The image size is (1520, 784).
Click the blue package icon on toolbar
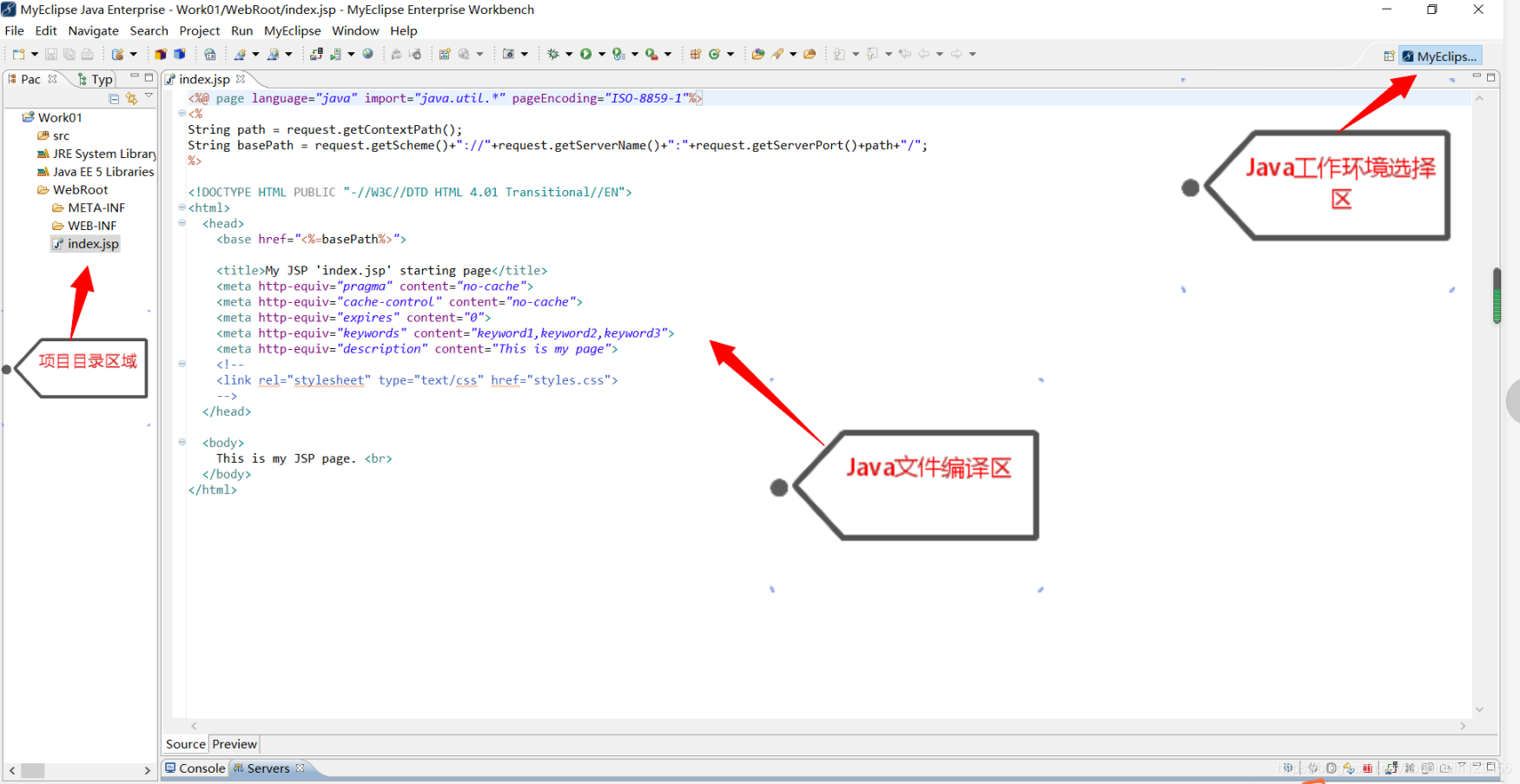180,54
